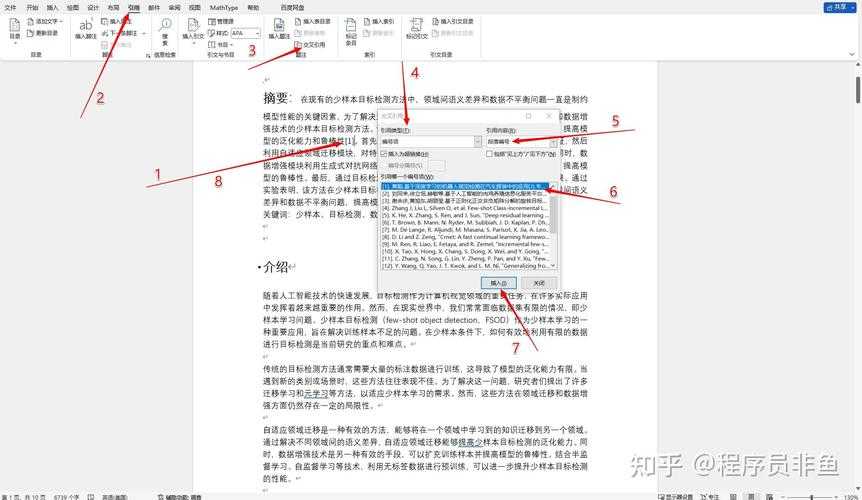Open the Mailings (邮件) tab

coord(154,8)
